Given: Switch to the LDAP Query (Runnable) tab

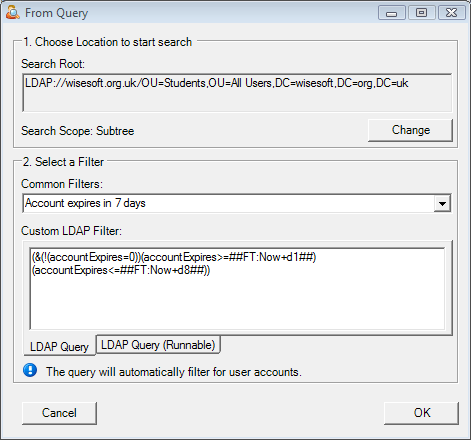Looking at the screenshot, I should (x=158, y=345).
